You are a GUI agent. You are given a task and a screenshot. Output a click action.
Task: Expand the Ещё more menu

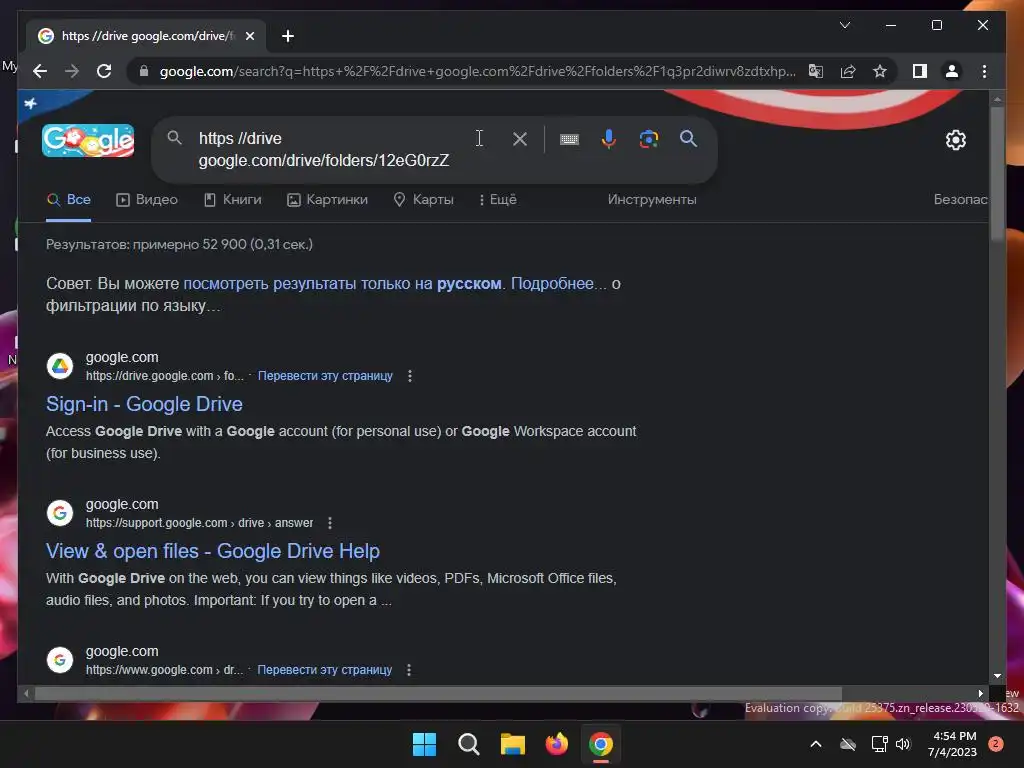pyautogui.click(x=498, y=200)
